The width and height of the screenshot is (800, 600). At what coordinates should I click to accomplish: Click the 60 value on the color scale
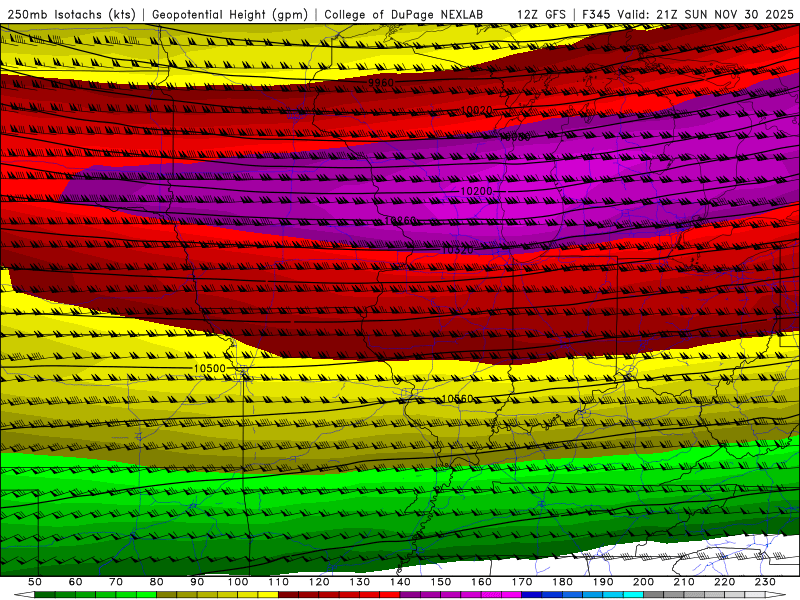(76, 582)
